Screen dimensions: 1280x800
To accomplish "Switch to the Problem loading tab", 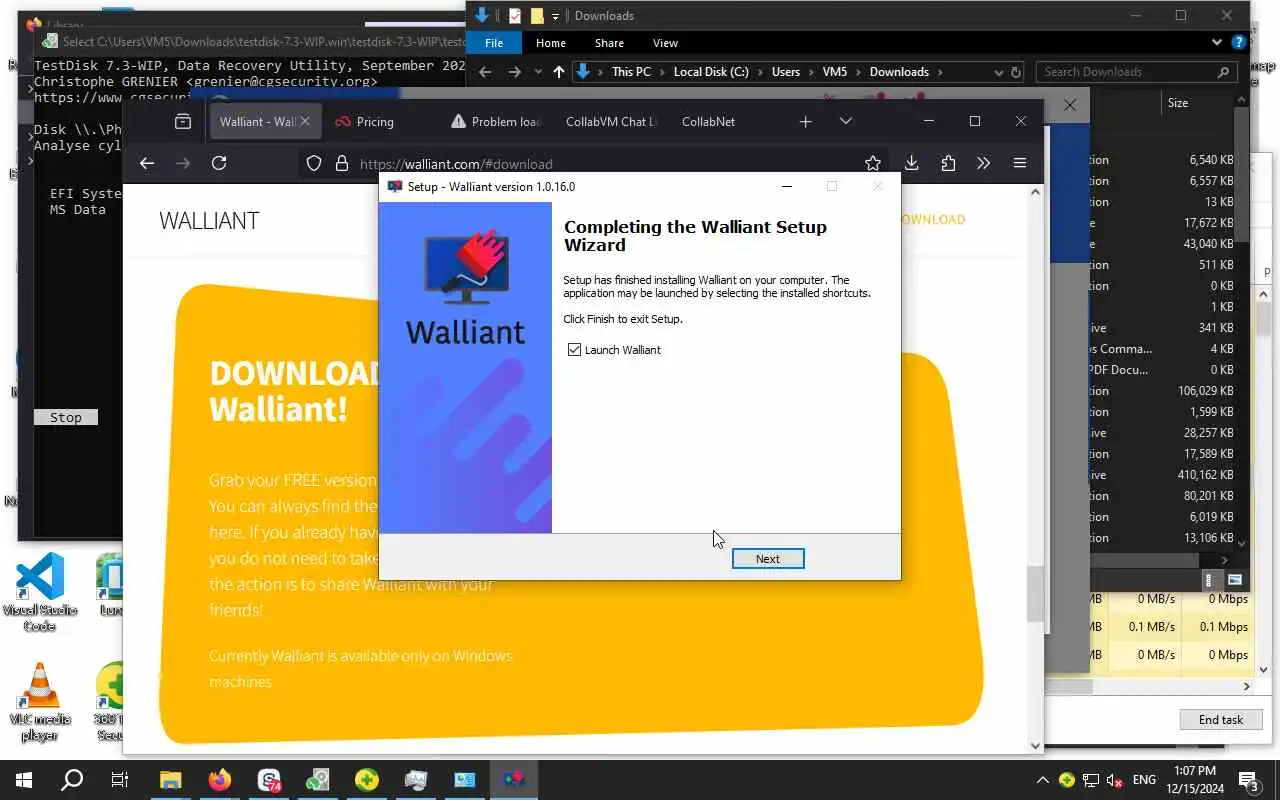I will [x=495, y=121].
